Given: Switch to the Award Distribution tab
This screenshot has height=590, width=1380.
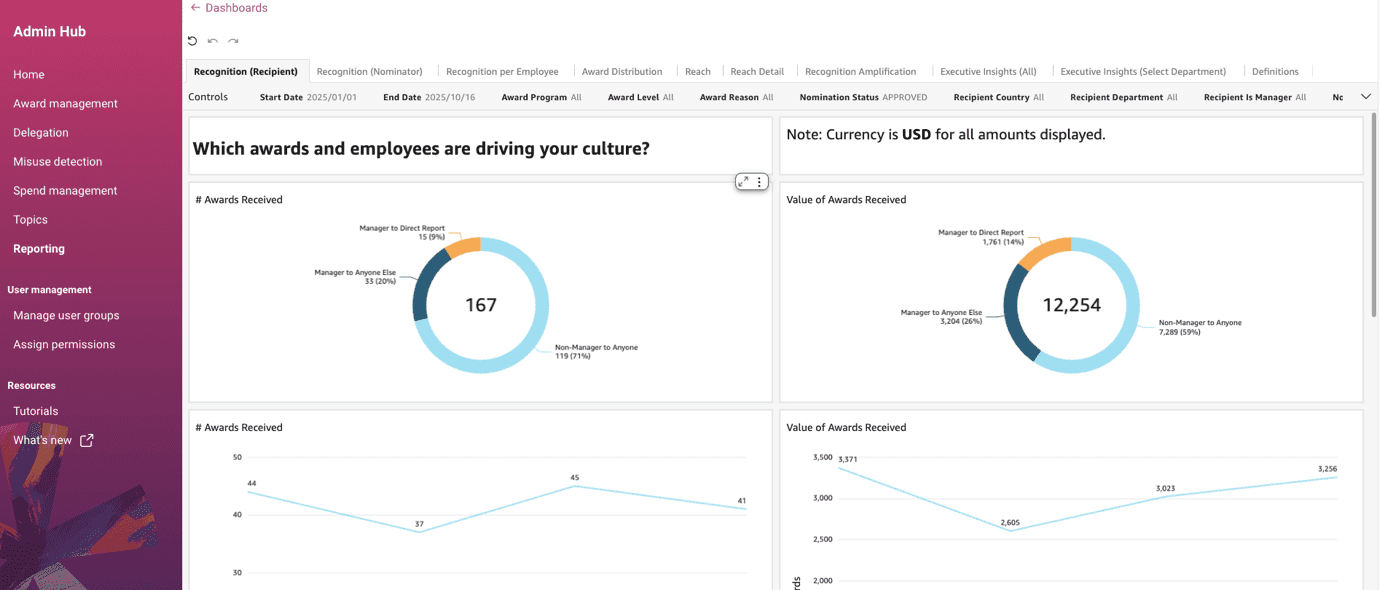Looking at the screenshot, I should click(622, 72).
